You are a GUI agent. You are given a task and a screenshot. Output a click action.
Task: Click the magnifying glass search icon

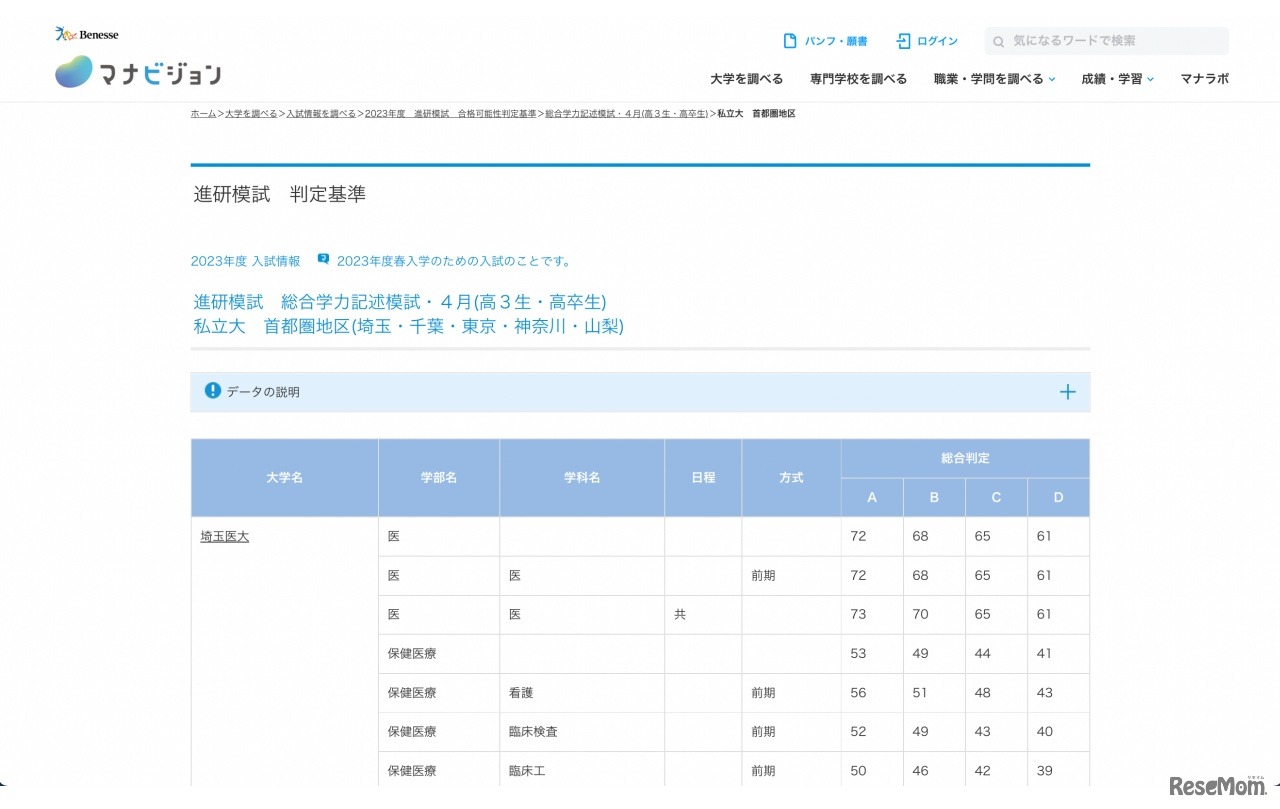(x=998, y=42)
